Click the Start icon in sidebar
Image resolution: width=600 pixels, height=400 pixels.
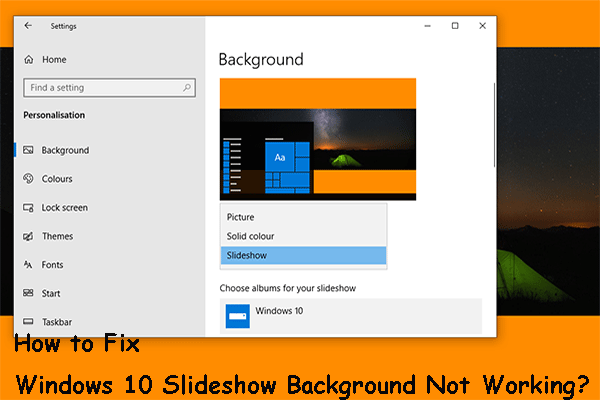pos(27,294)
